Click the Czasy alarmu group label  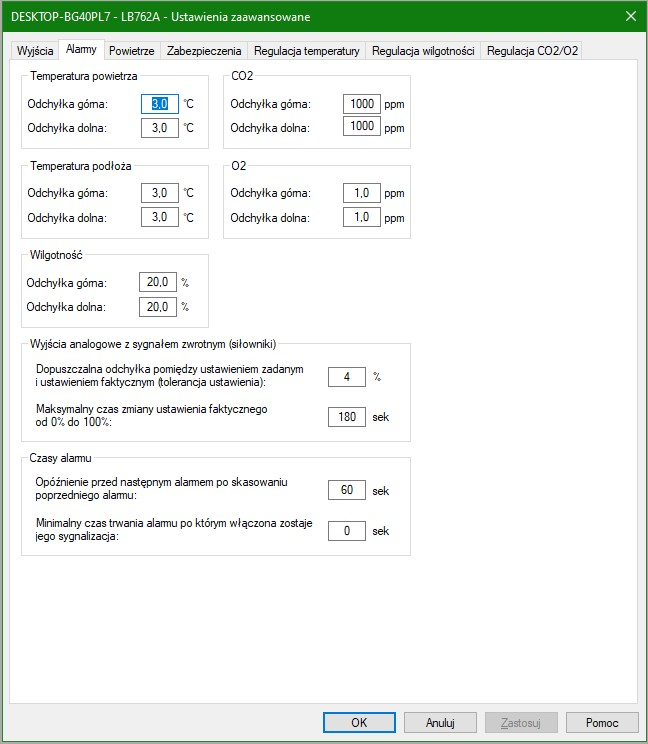click(x=60, y=458)
